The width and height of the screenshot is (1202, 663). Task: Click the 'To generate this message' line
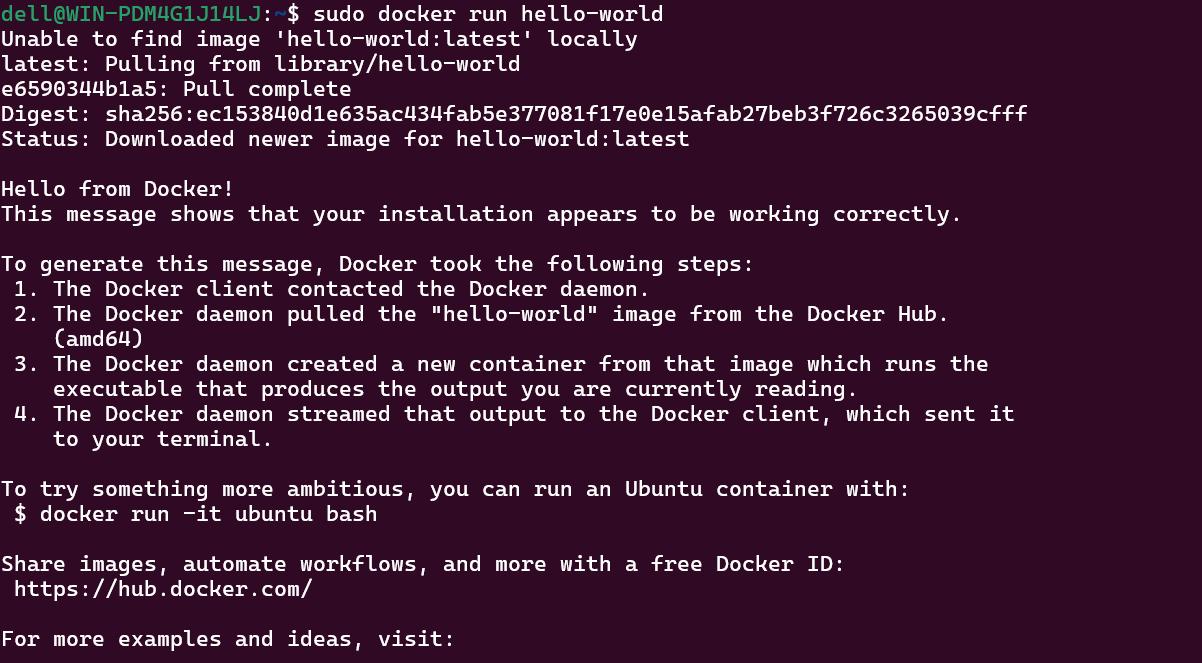pyautogui.click(x=377, y=264)
